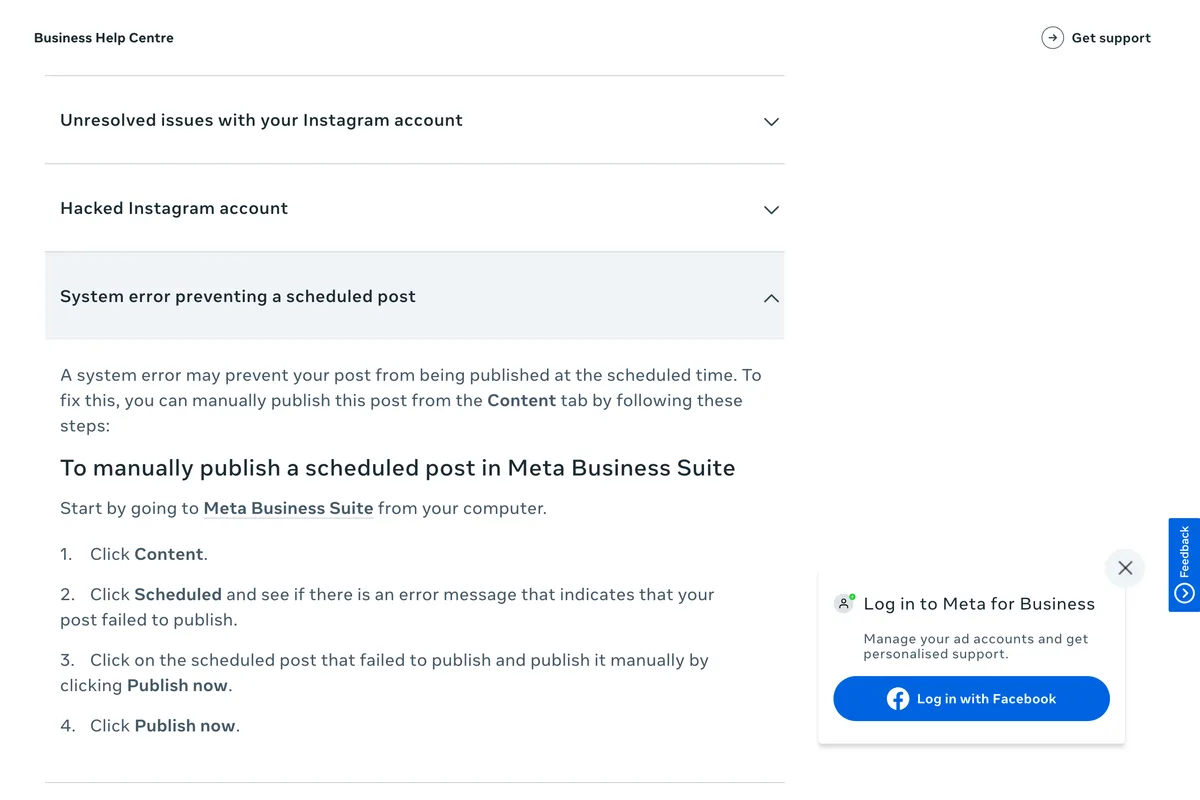This screenshot has width=1200, height=800.
Task: Click the System error preventing a scheduled post heading
Action: [238, 296]
